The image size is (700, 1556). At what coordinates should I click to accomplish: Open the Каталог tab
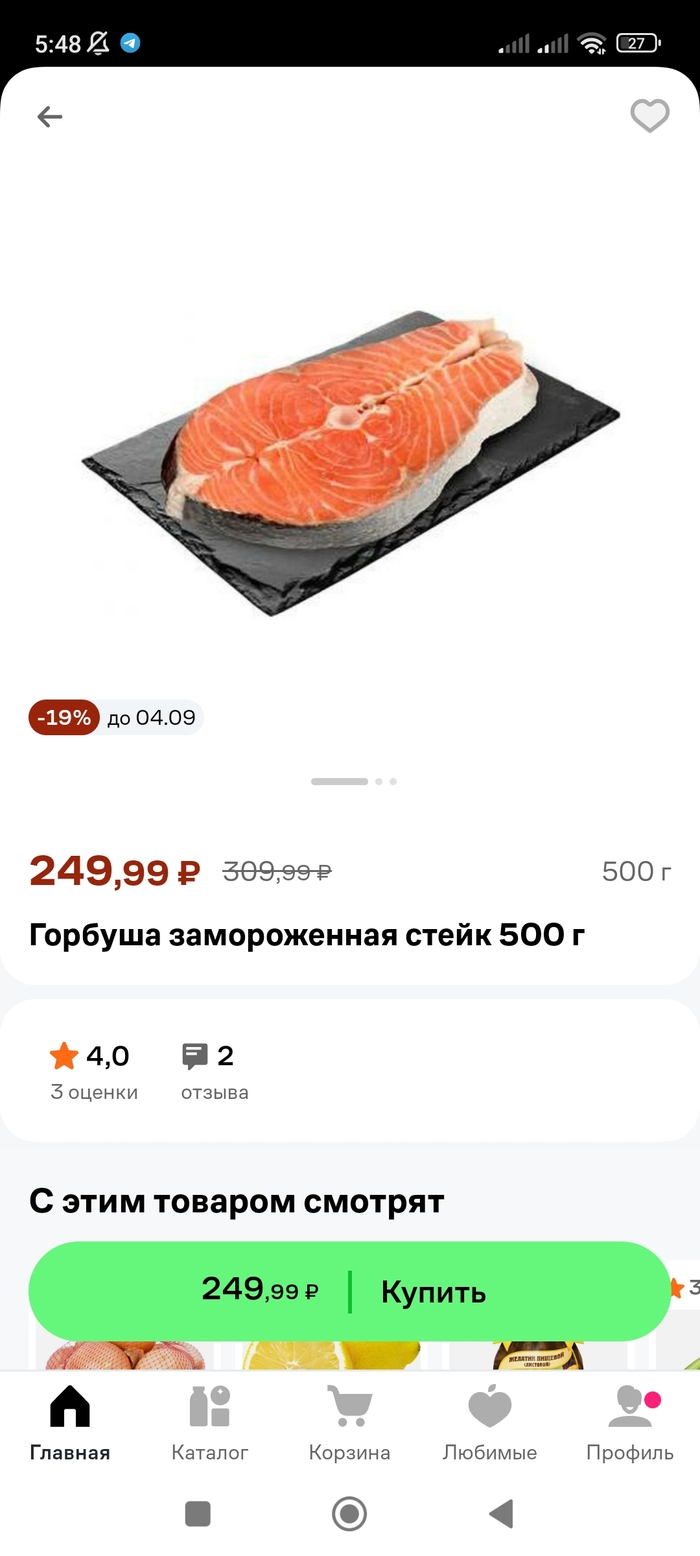pos(210,1423)
